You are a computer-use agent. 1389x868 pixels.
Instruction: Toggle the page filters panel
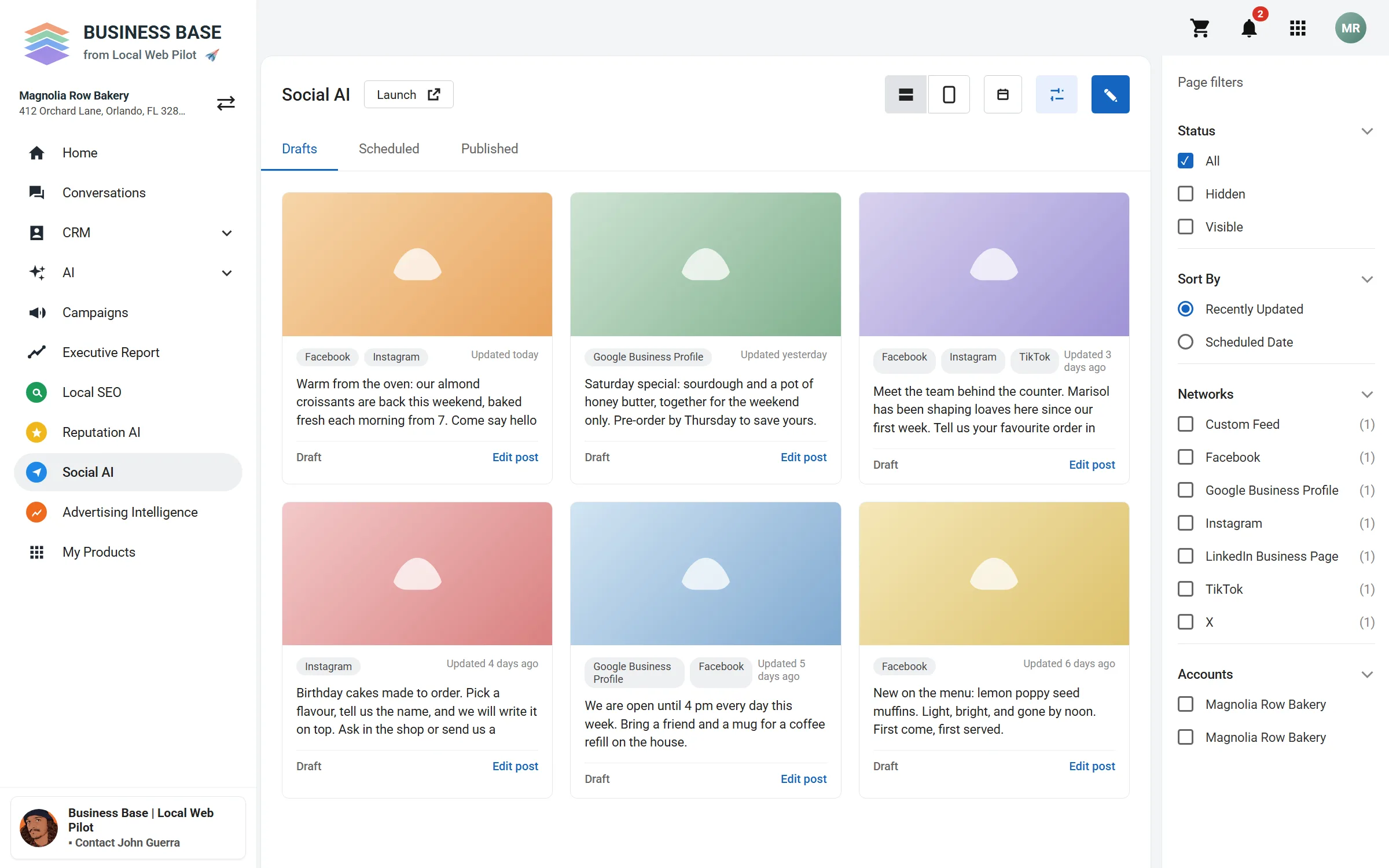[1057, 94]
